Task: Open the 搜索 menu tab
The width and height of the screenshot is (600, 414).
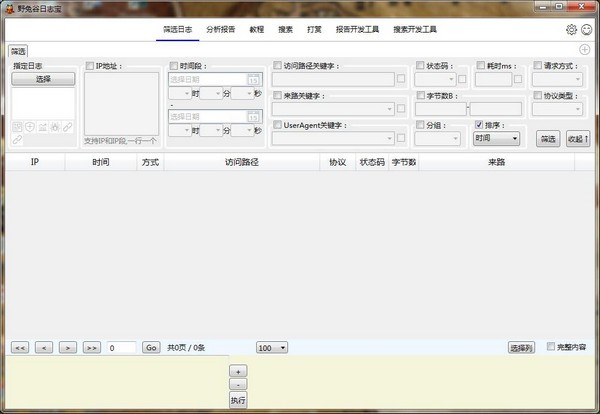Action: [285, 29]
